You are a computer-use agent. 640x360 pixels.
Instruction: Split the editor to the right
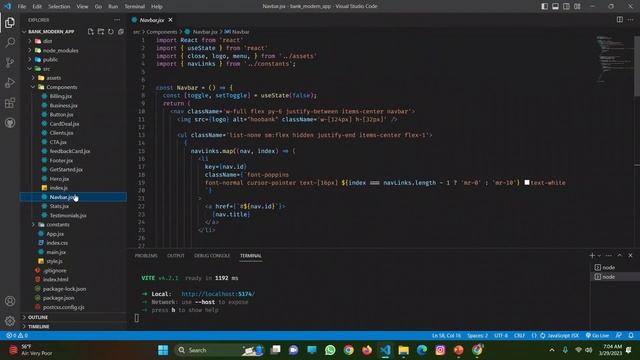(x=620, y=20)
